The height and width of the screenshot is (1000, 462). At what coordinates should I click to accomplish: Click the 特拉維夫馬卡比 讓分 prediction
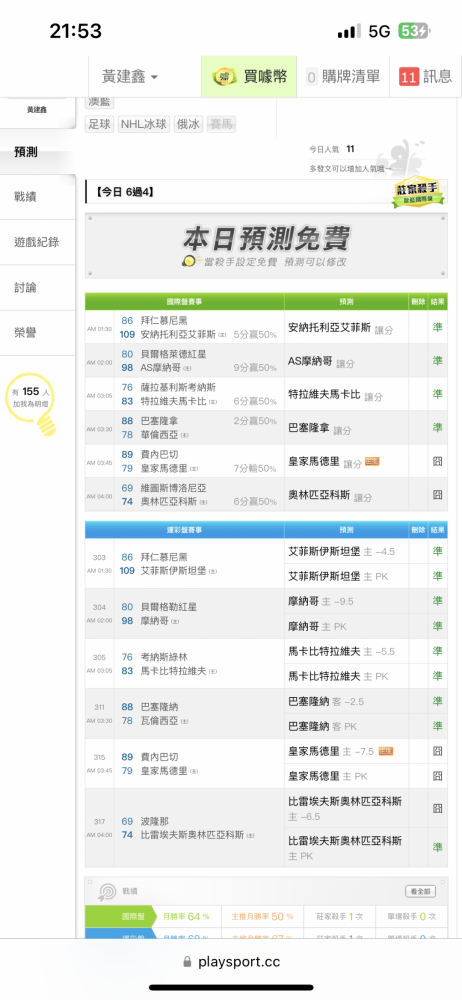click(x=335, y=394)
